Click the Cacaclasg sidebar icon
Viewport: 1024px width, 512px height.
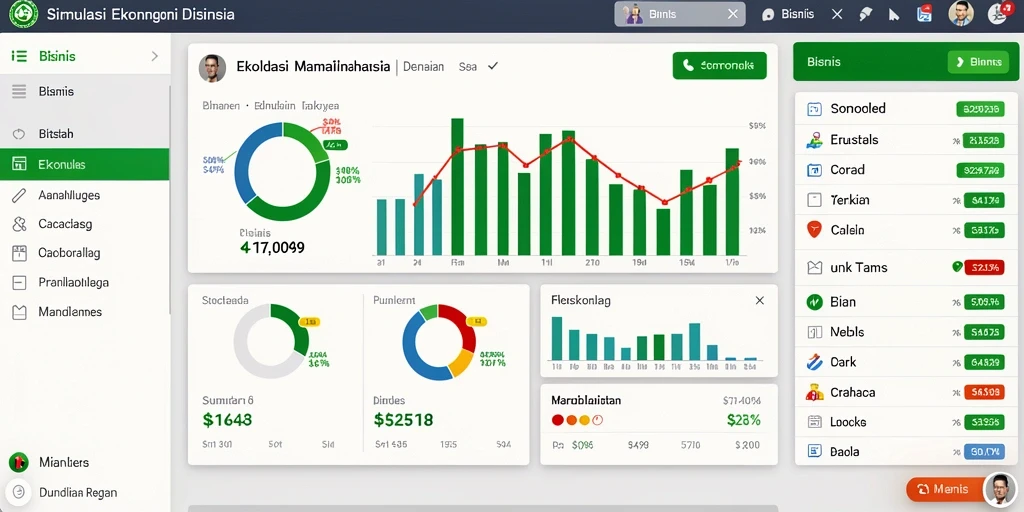click(19, 224)
